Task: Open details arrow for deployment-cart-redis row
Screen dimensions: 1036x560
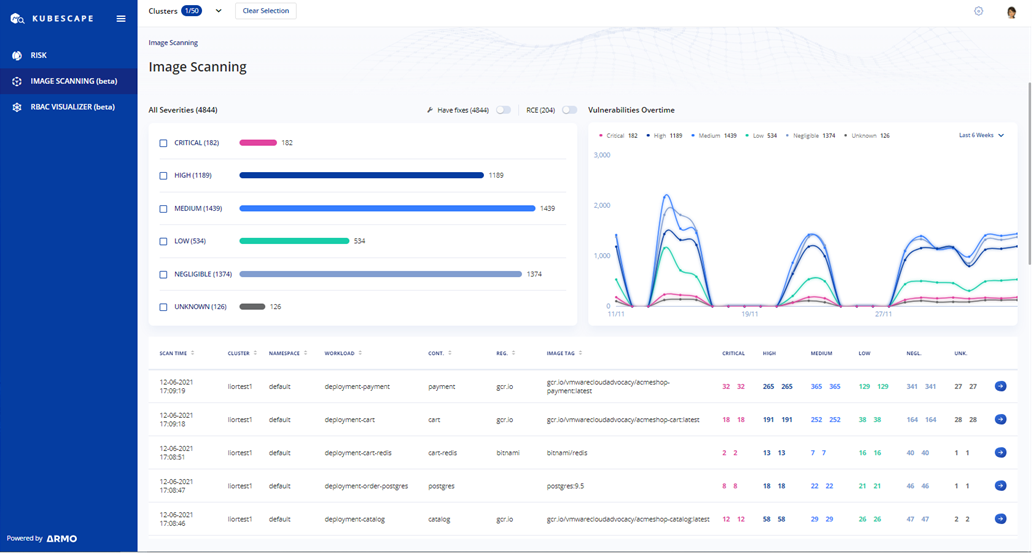Action: click(1000, 453)
